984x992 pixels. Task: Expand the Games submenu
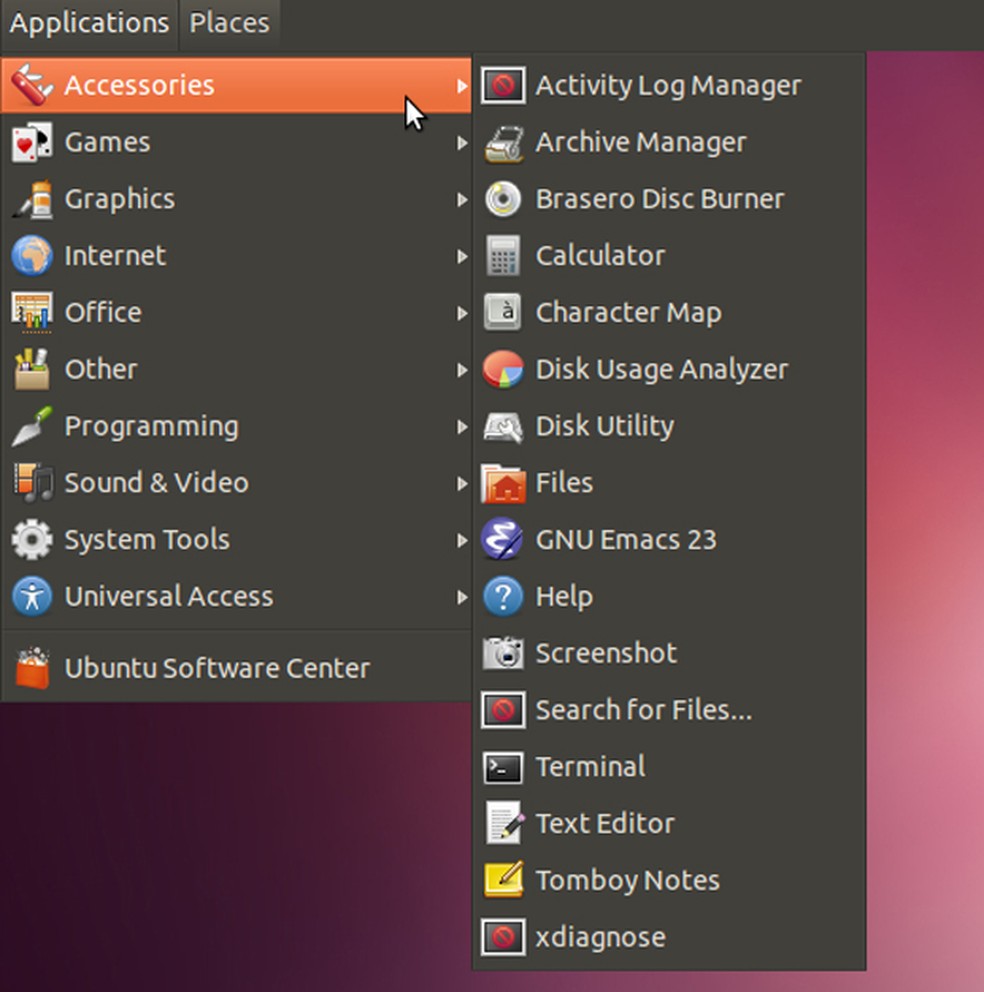tap(107, 142)
